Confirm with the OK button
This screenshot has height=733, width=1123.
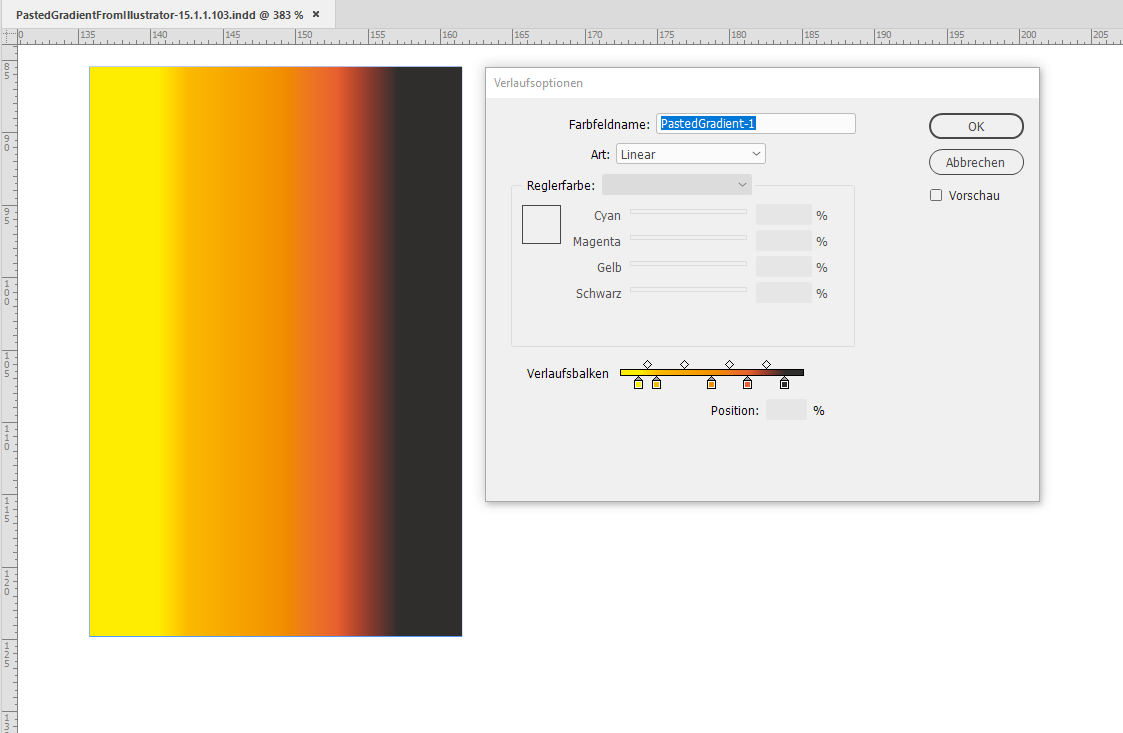tap(975, 126)
